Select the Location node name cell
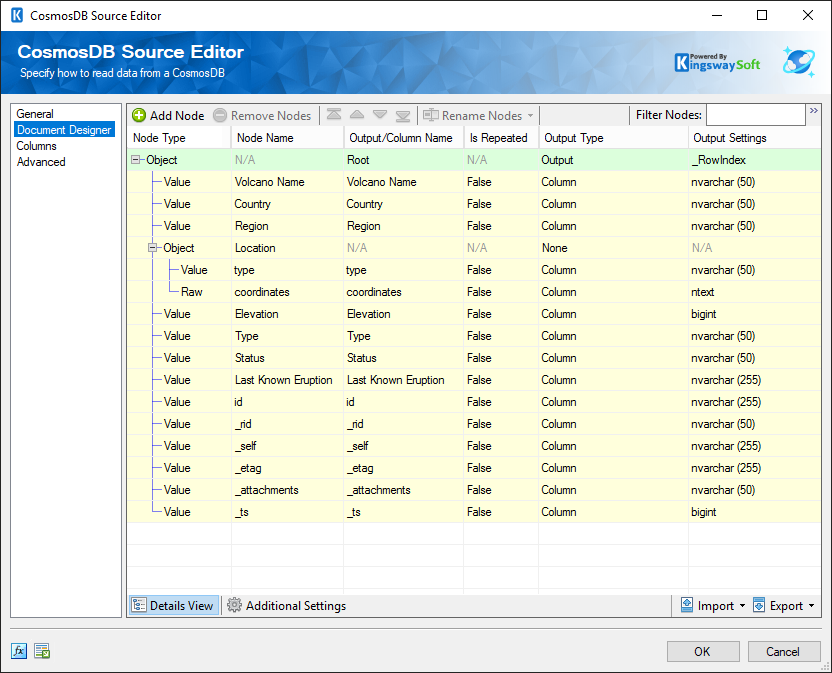This screenshot has width=832, height=673. coord(287,248)
